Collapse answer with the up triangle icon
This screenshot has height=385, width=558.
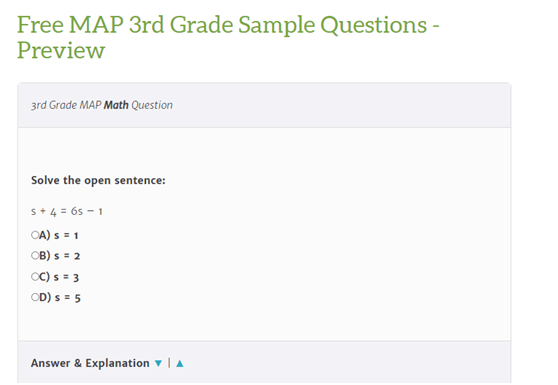coord(180,363)
